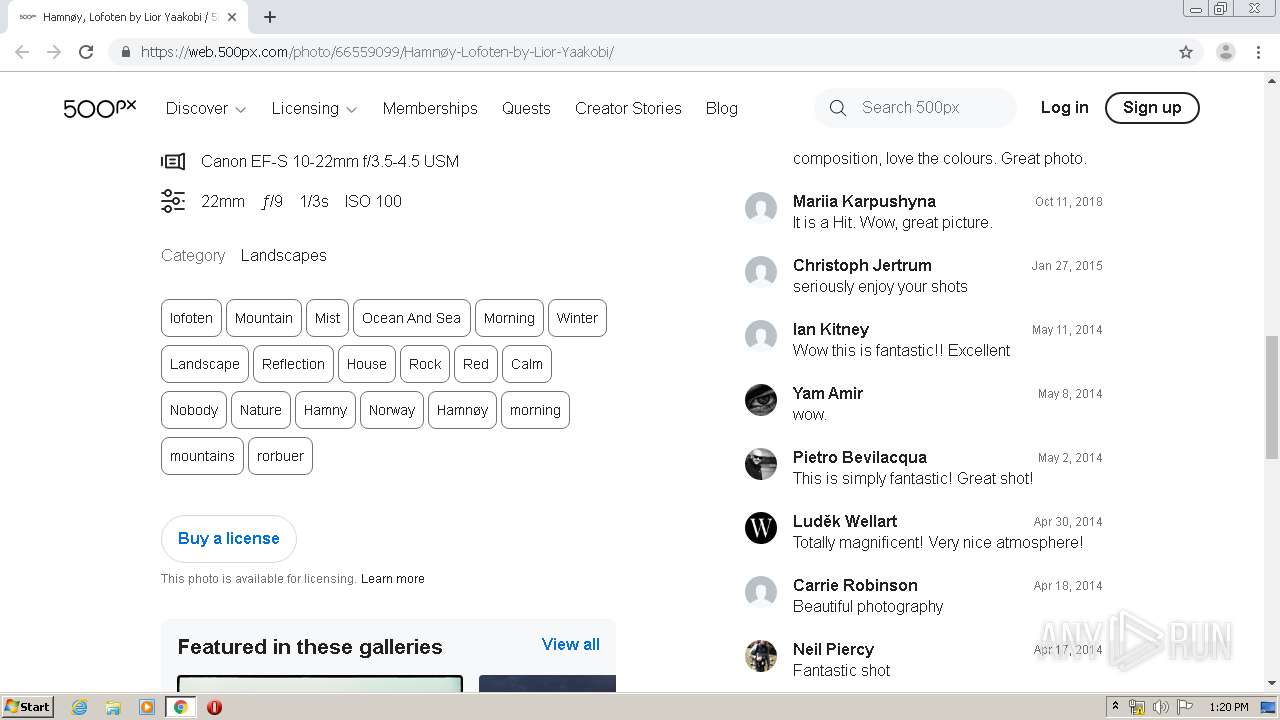Go back to previous page
Viewport: 1280px width, 720px height.
tap(22, 52)
